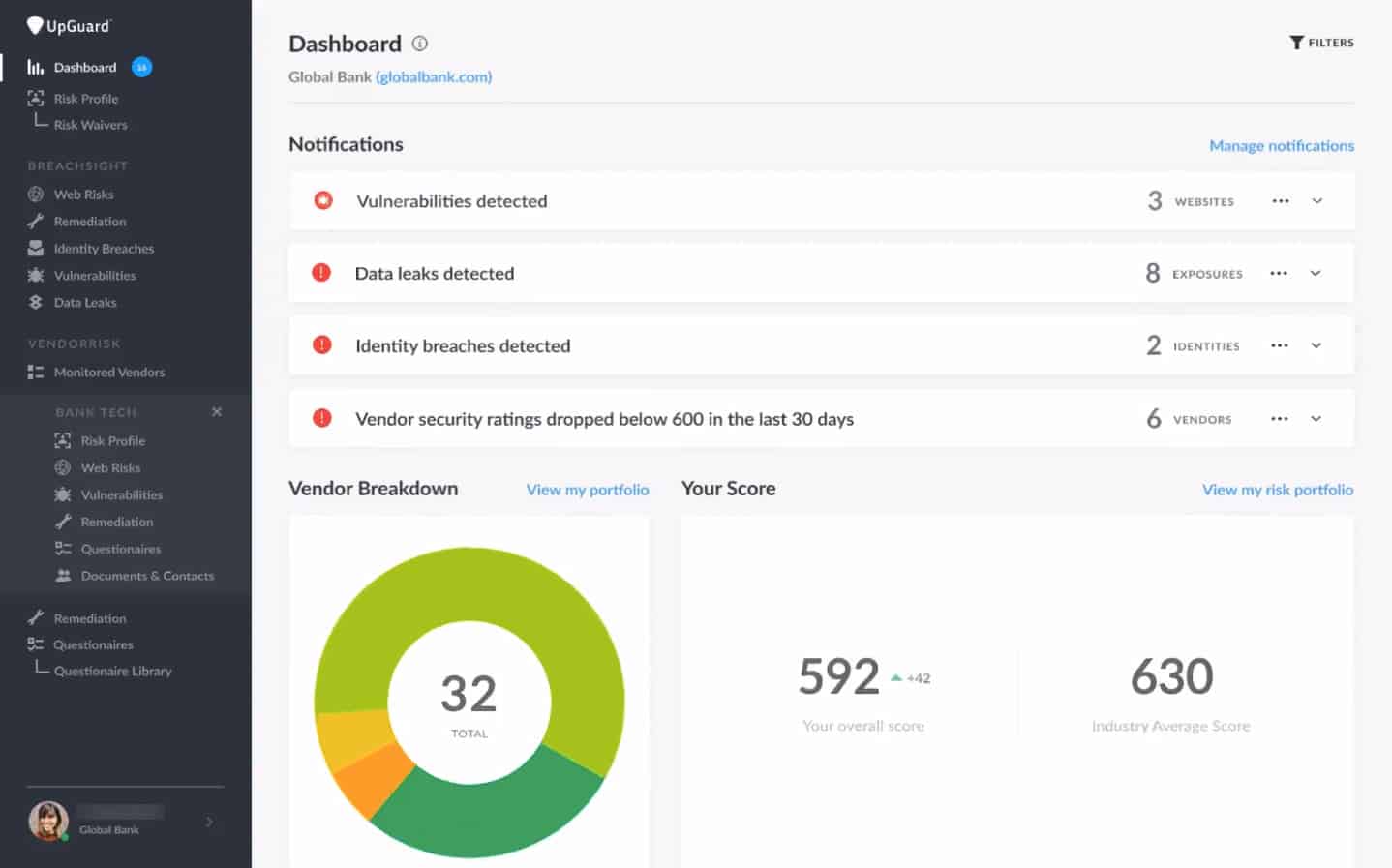Viewport: 1392px width, 868px height.
Task: Click the BreachSight Remediation wrench icon
Action: point(36,221)
